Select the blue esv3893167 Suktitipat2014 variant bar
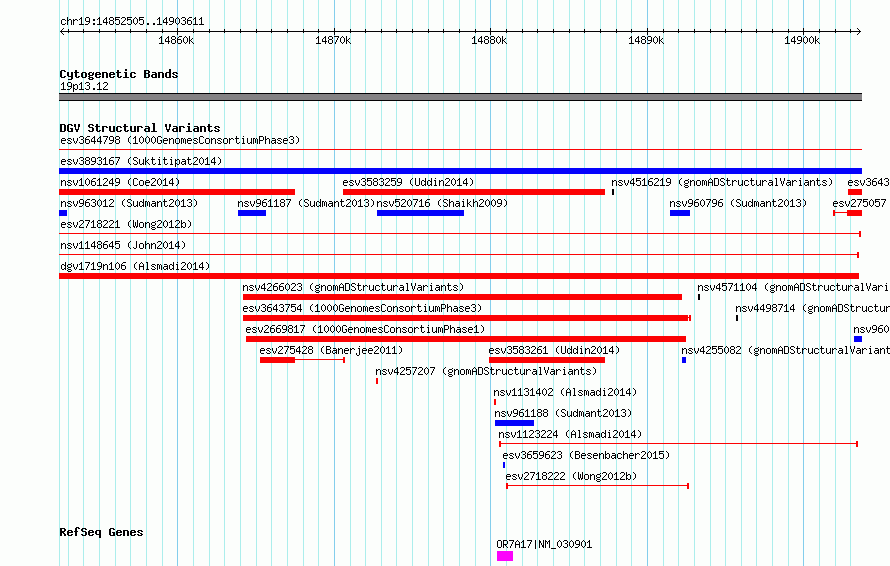Viewport: 890px width, 566px height. pos(460,171)
